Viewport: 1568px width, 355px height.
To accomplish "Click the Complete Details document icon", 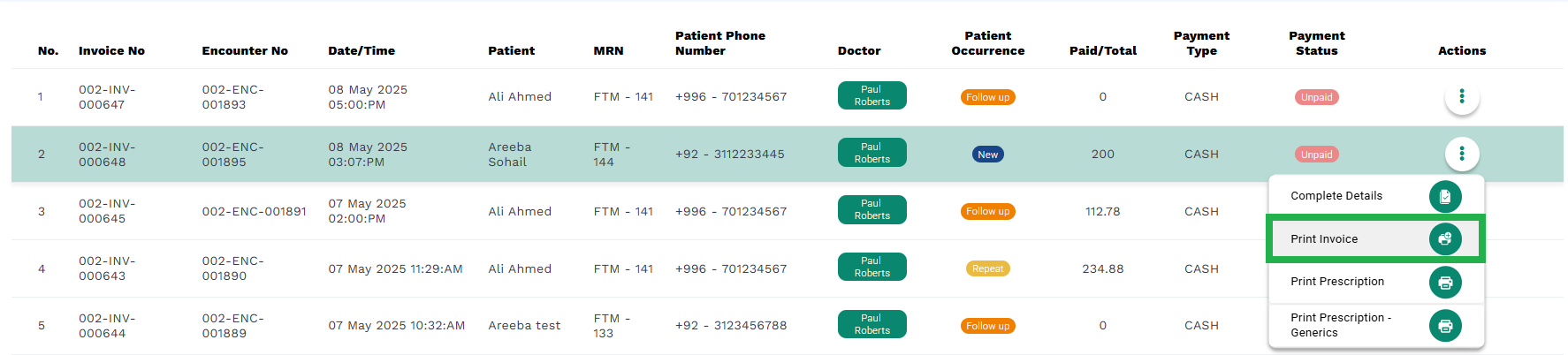I will click(1445, 196).
